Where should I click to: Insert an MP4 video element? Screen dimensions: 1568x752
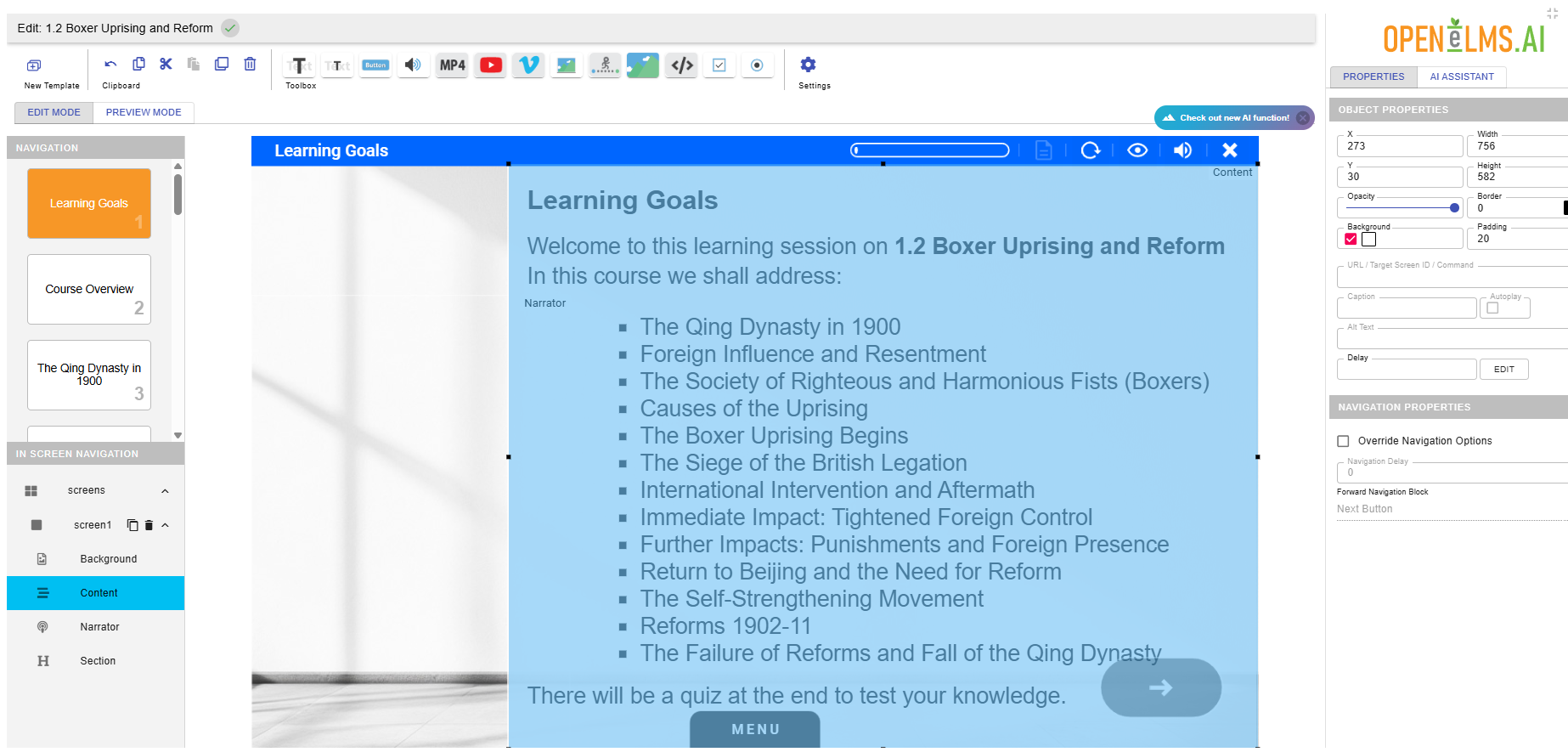pos(453,65)
